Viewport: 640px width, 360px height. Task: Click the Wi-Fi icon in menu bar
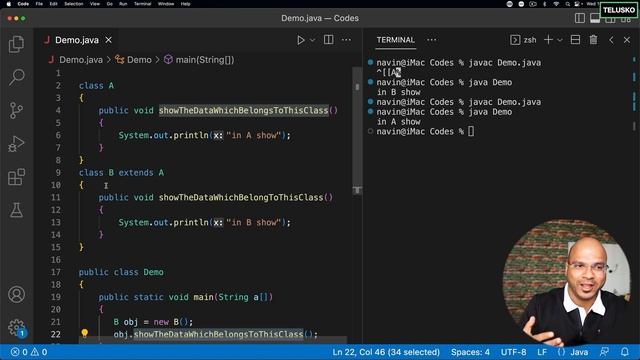click(556, 4)
